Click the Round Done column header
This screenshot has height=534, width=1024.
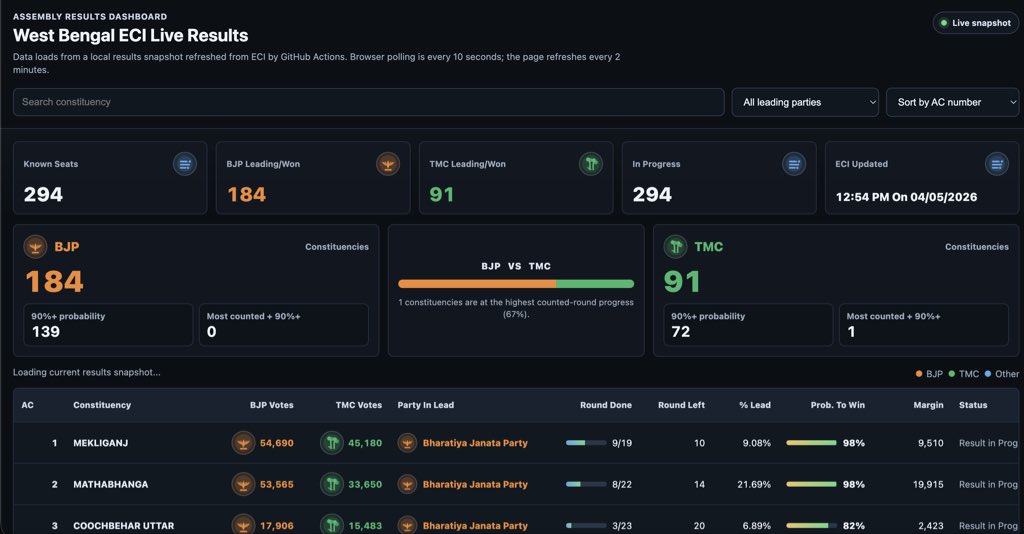[606, 405]
